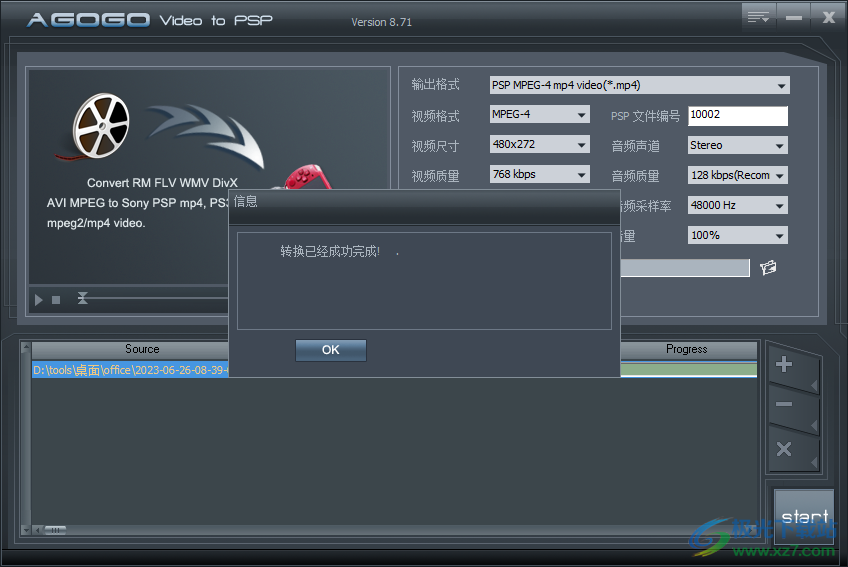Image resolution: width=848 pixels, height=567 pixels.
Task: Open the menu icon in title bar
Action: 758,17
